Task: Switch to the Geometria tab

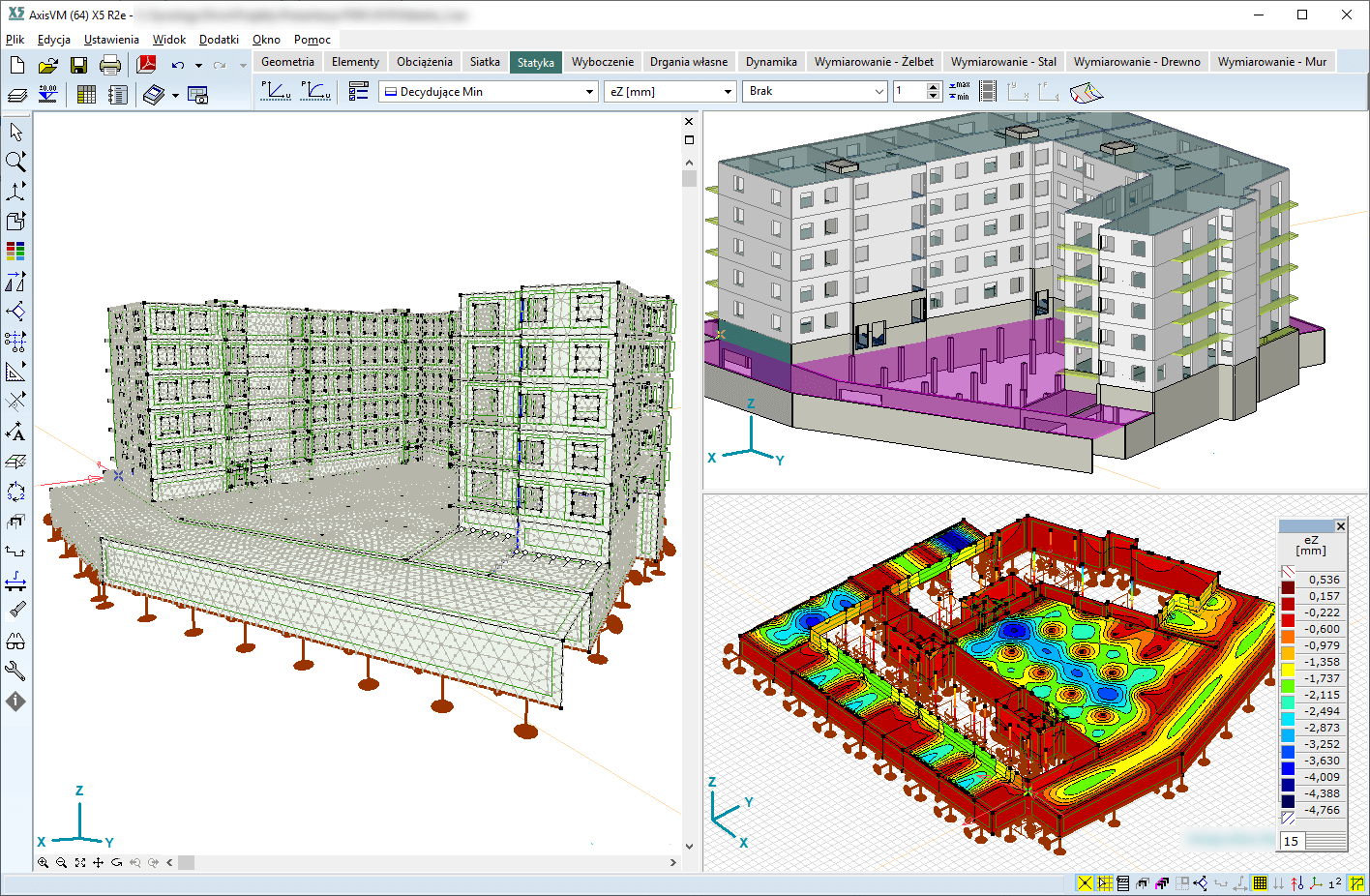Action: [287, 62]
